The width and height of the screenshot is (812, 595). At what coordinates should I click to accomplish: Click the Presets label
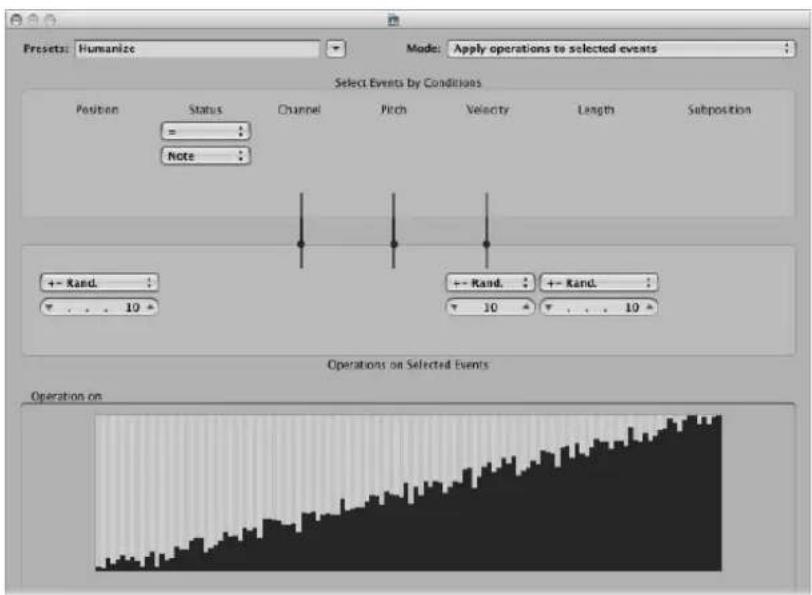click(x=46, y=49)
